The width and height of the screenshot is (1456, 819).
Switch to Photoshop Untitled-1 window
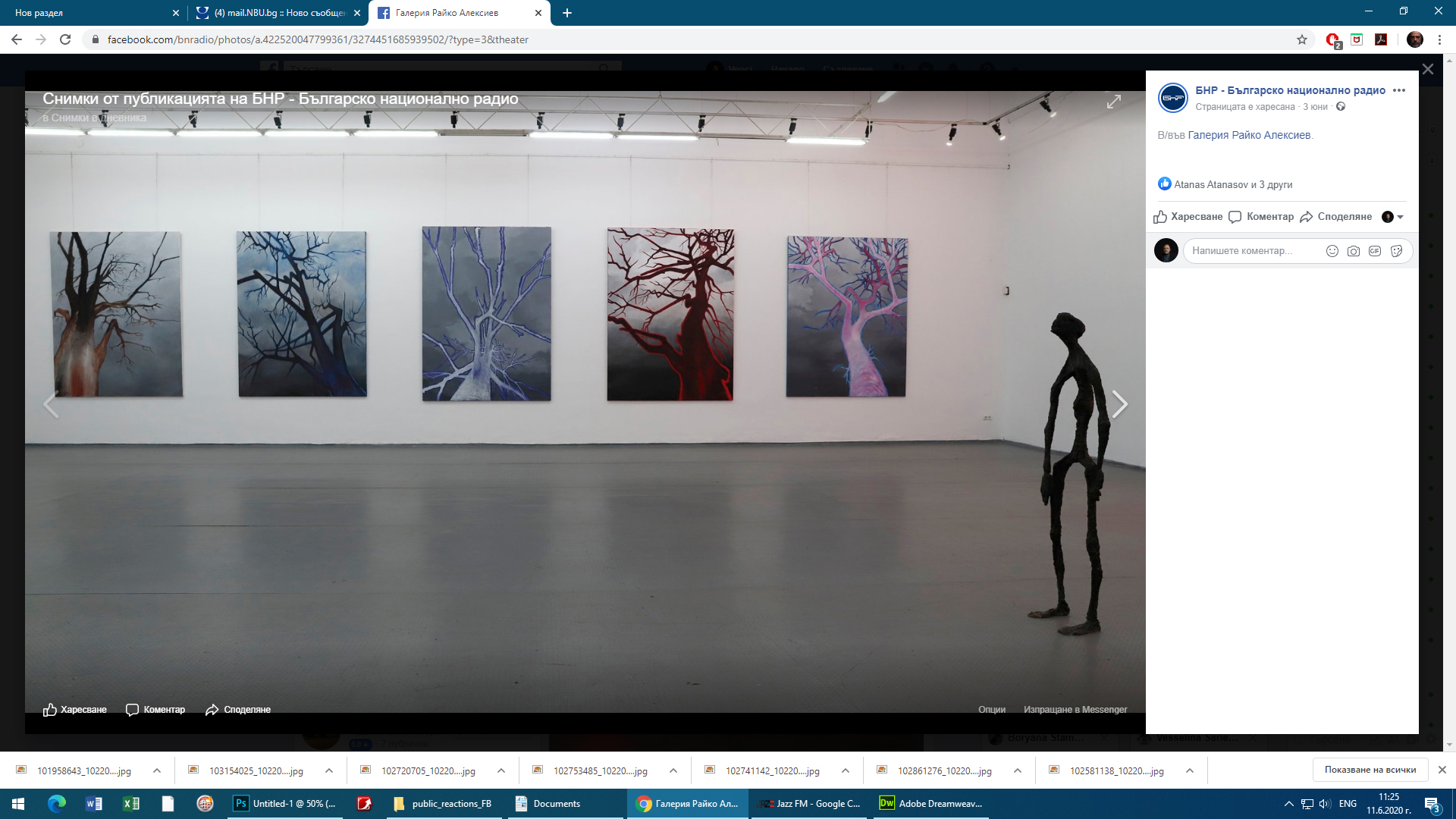[286, 804]
